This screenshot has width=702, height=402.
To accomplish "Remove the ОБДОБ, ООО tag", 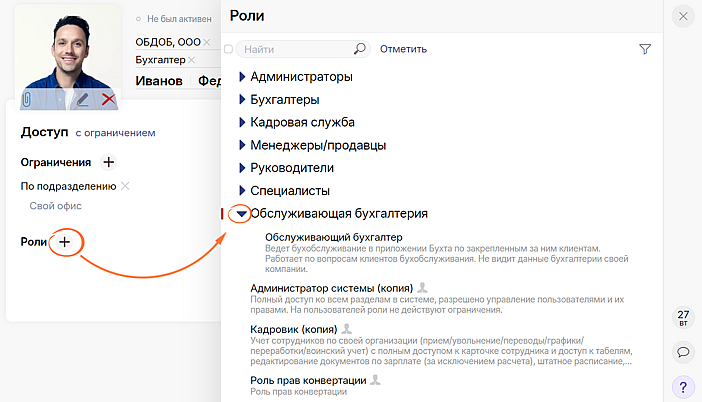I will (207, 42).
